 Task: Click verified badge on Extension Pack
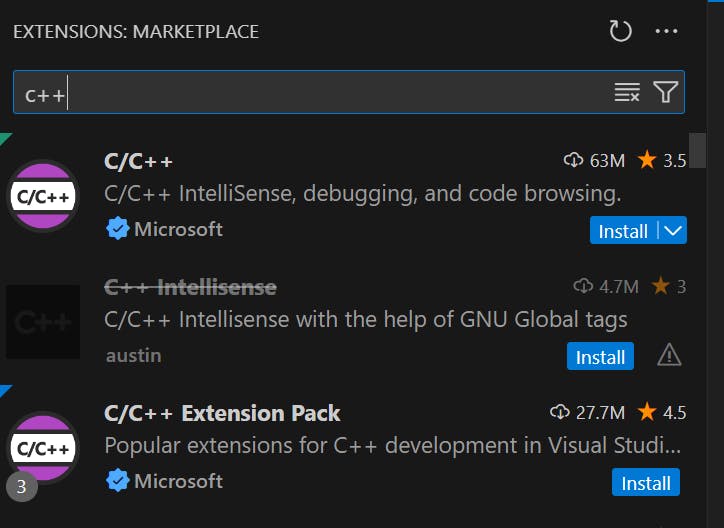click(117, 480)
